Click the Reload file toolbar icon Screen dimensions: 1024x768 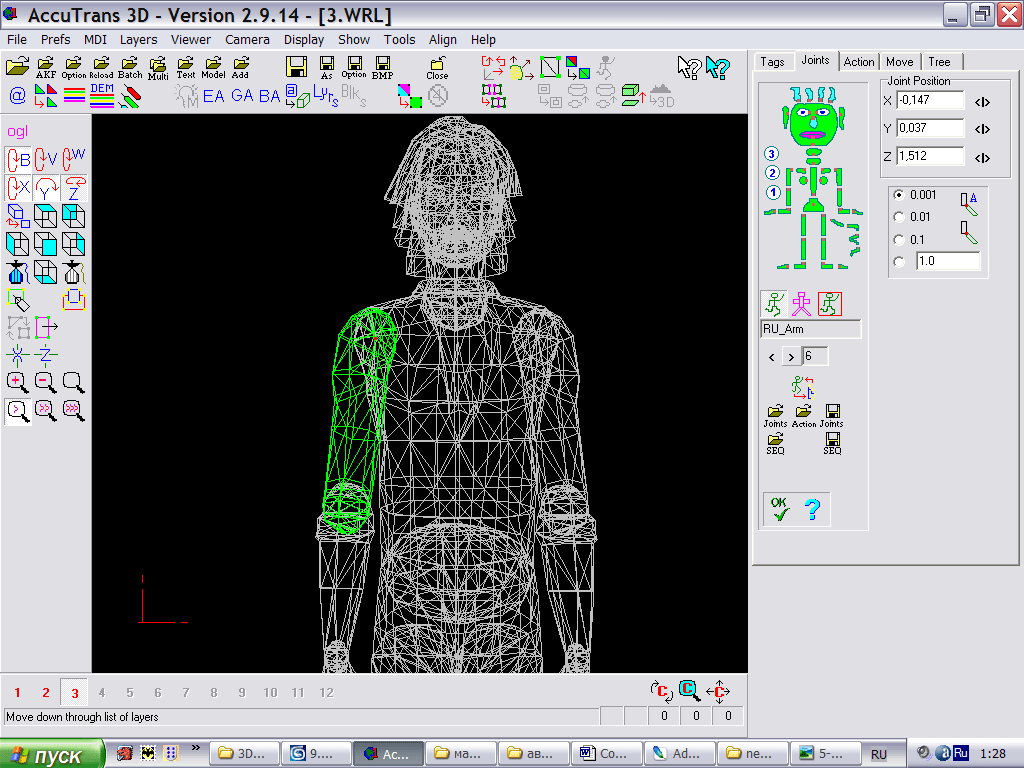[101, 67]
